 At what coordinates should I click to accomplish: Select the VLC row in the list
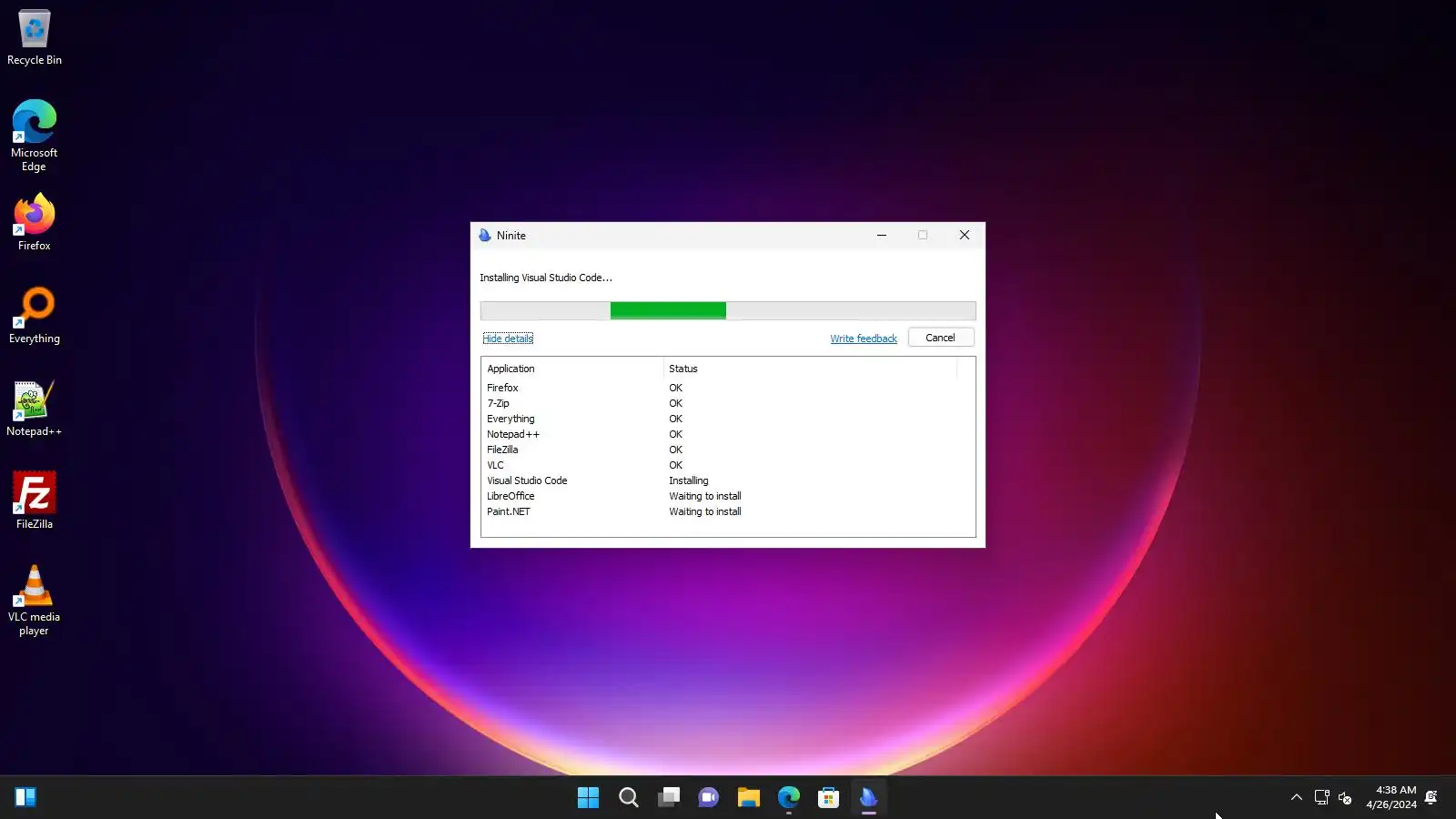coord(728,465)
